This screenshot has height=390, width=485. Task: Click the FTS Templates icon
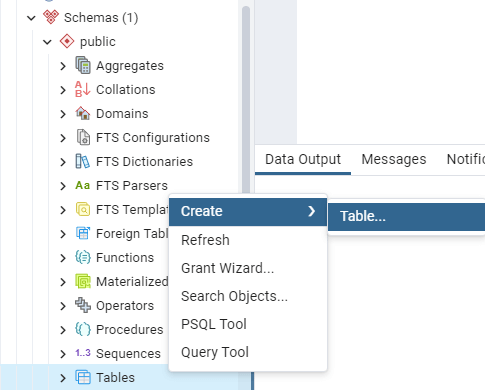pos(83,209)
